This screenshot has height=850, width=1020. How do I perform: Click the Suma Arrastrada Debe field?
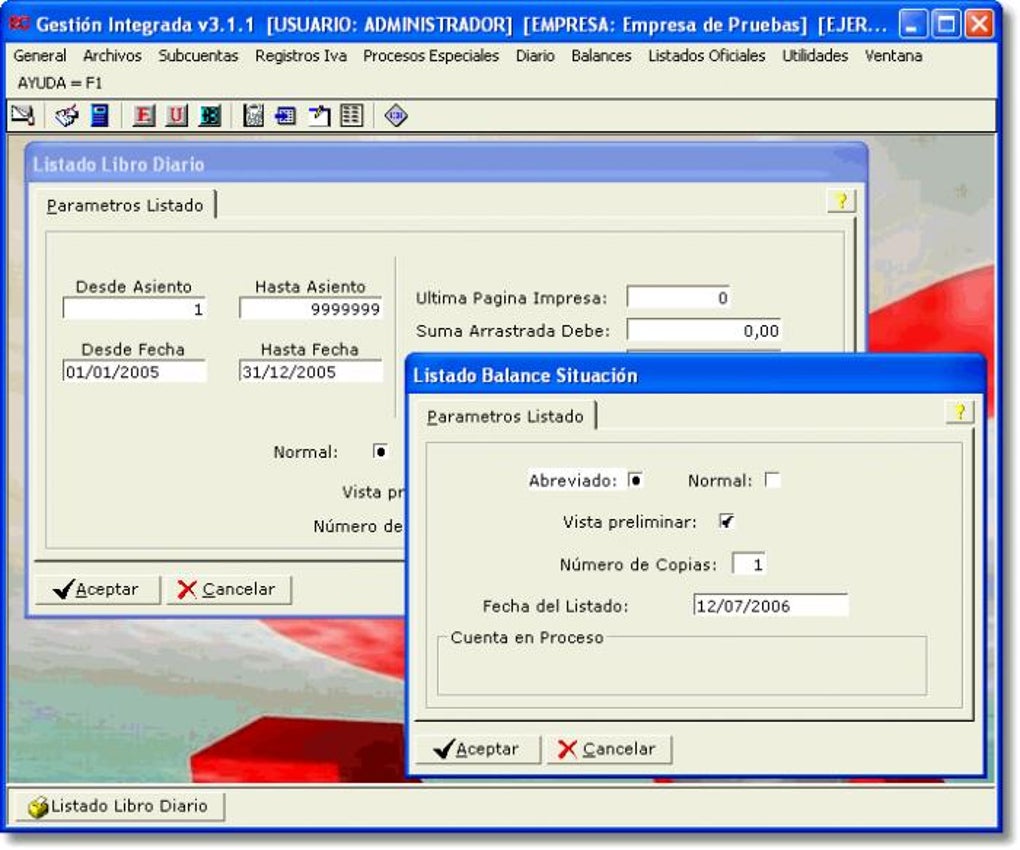703,330
